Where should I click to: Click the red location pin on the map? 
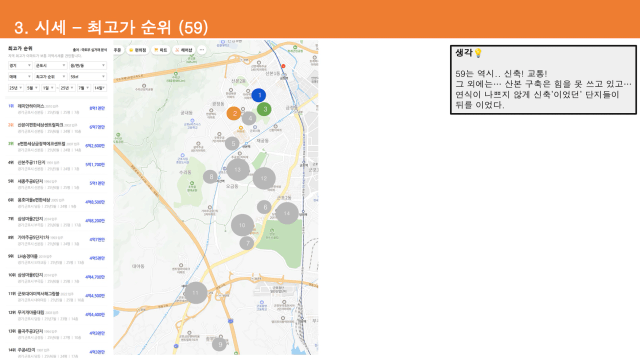[x=283, y=66]
